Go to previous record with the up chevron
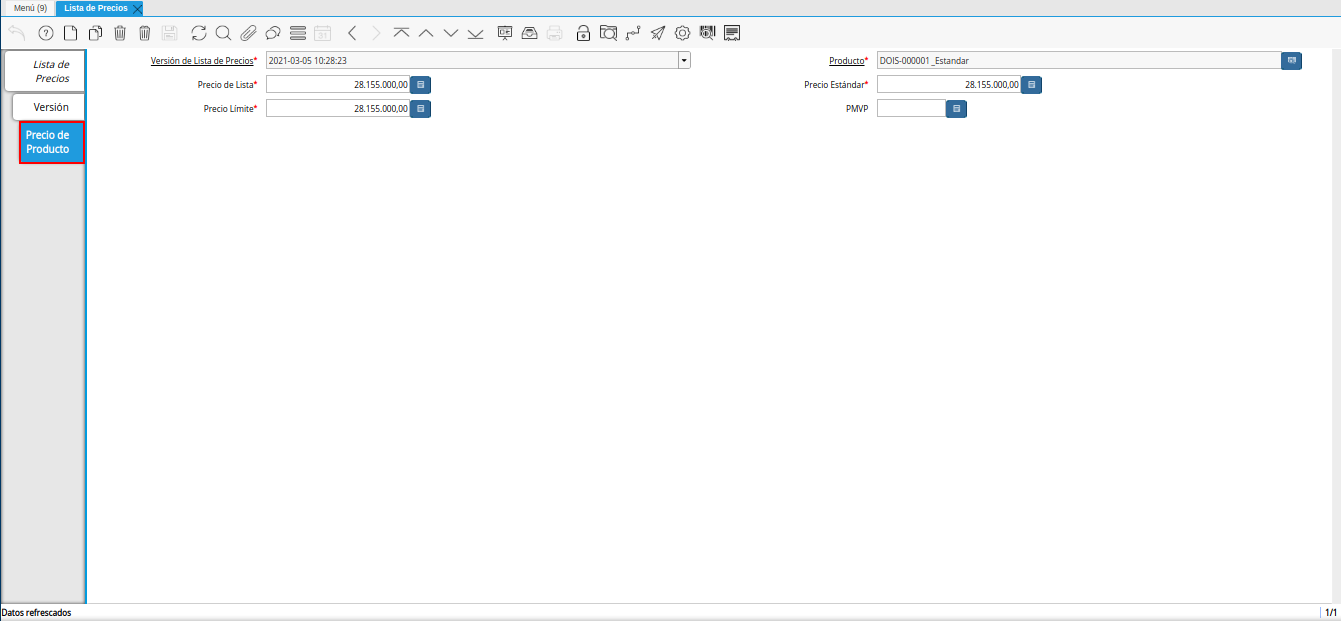 (x=426, y=33)
